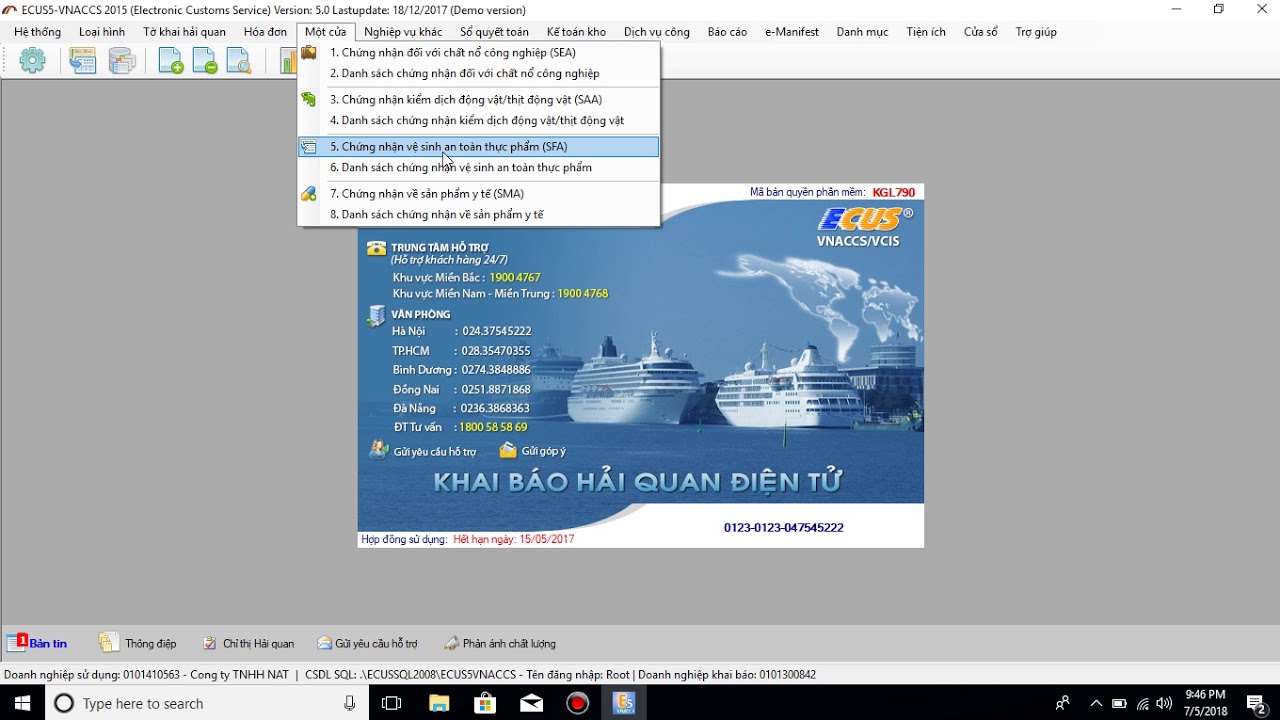Click the Bản tin news icon
Image resolution: width=1280 pixels, height=720 pixels.
17,642
